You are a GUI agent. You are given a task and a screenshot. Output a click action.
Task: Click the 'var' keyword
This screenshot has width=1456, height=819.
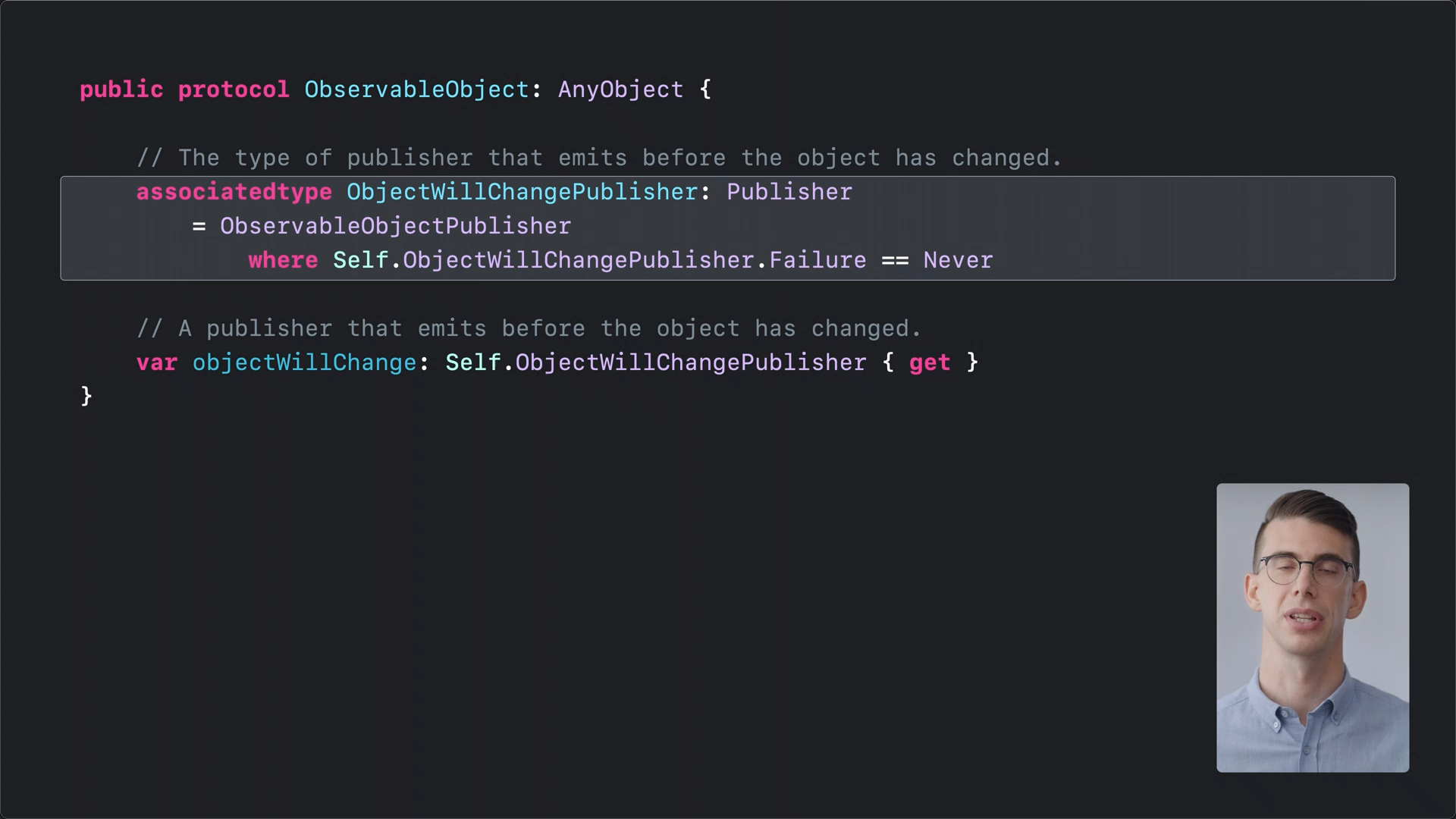tap(157, 362)
